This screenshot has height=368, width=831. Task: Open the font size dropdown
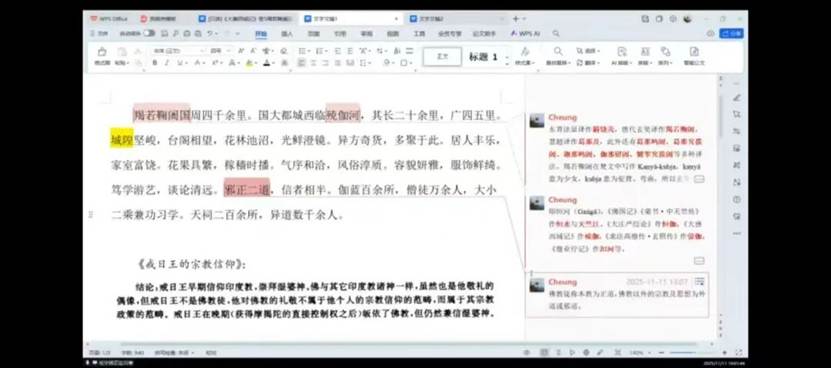click(228, 51)
